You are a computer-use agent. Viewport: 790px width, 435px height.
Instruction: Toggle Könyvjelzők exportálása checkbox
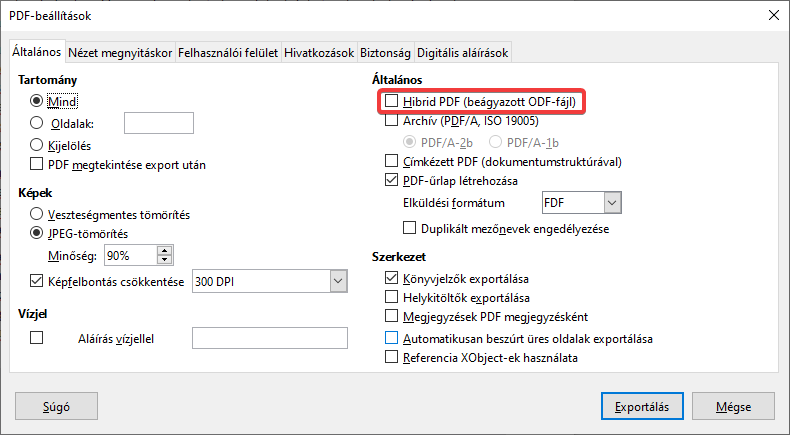[392, 278]
